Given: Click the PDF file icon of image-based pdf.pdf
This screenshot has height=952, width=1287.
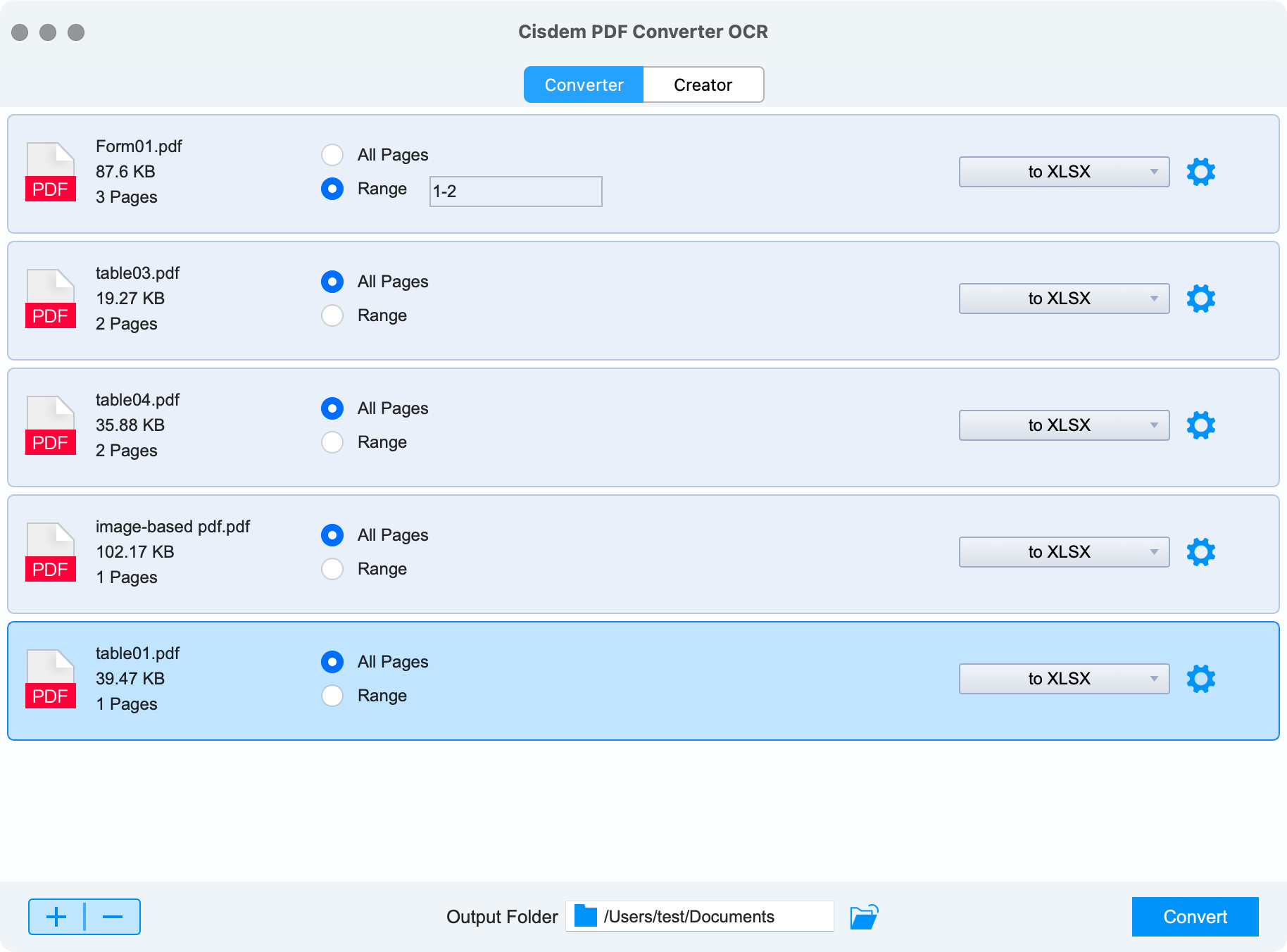Looking at the screenshot, I should (51, 552).
